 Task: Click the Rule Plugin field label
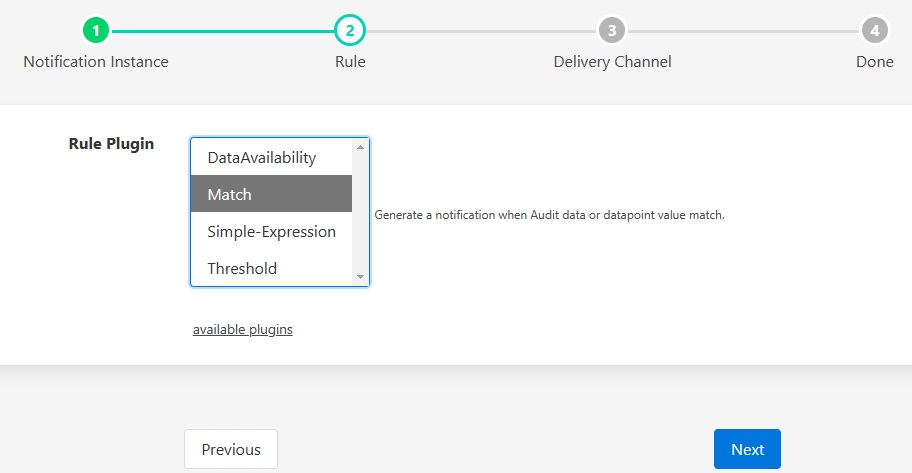pos(111,144)
